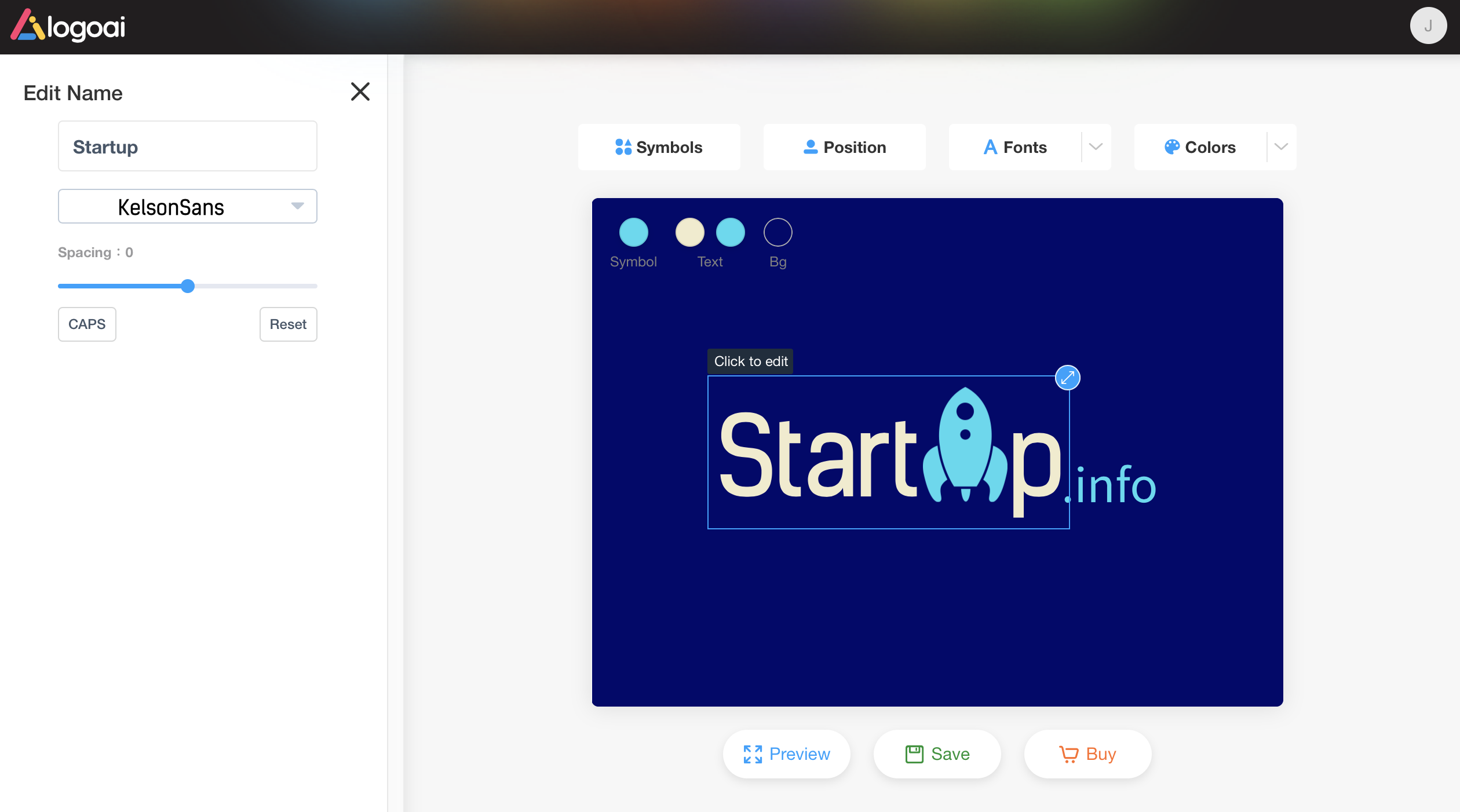Viewport: 1460px width, 812px height.
Task: Open the user avatar J menu
Action: click(1428, 25)
